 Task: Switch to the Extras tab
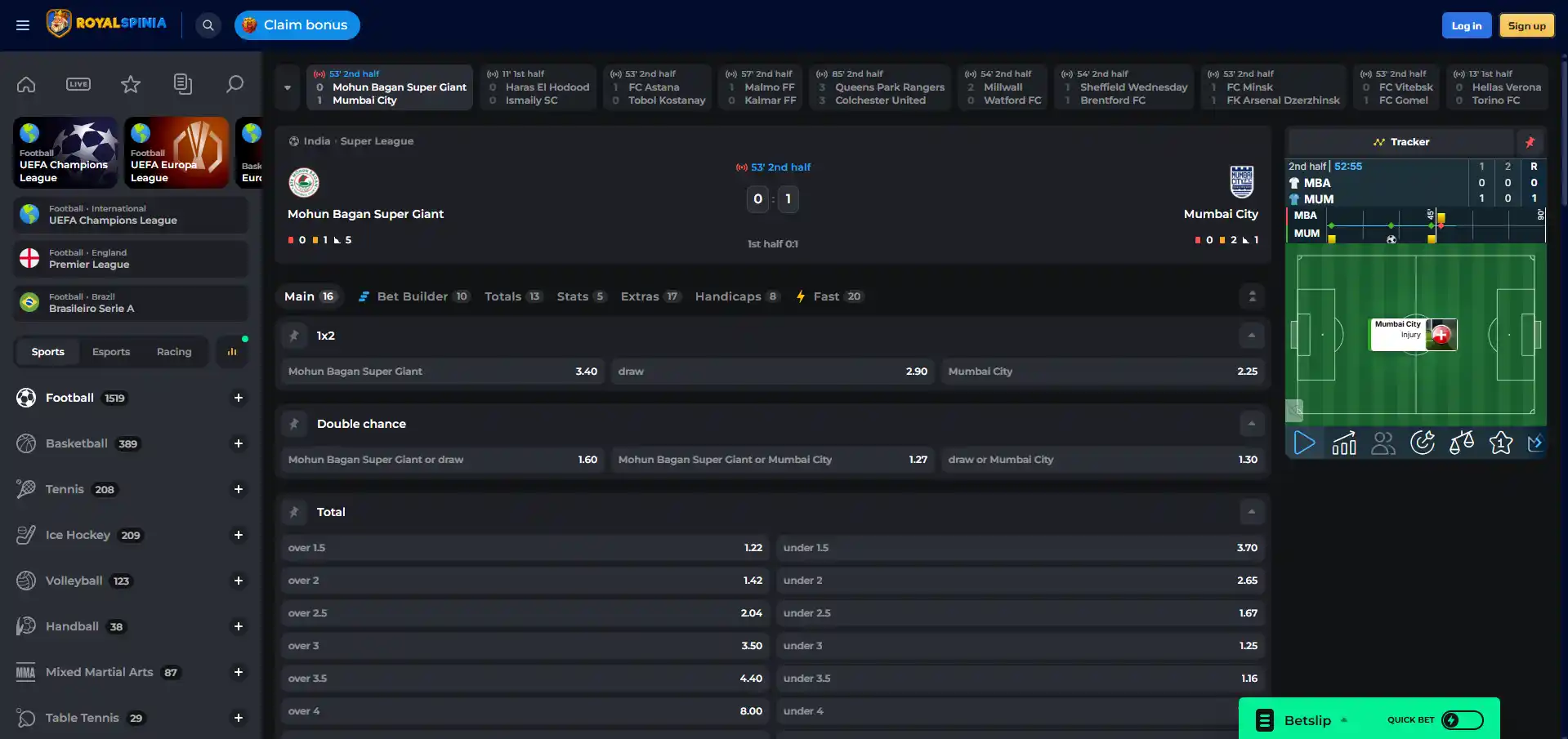click(x=650, y=296)
